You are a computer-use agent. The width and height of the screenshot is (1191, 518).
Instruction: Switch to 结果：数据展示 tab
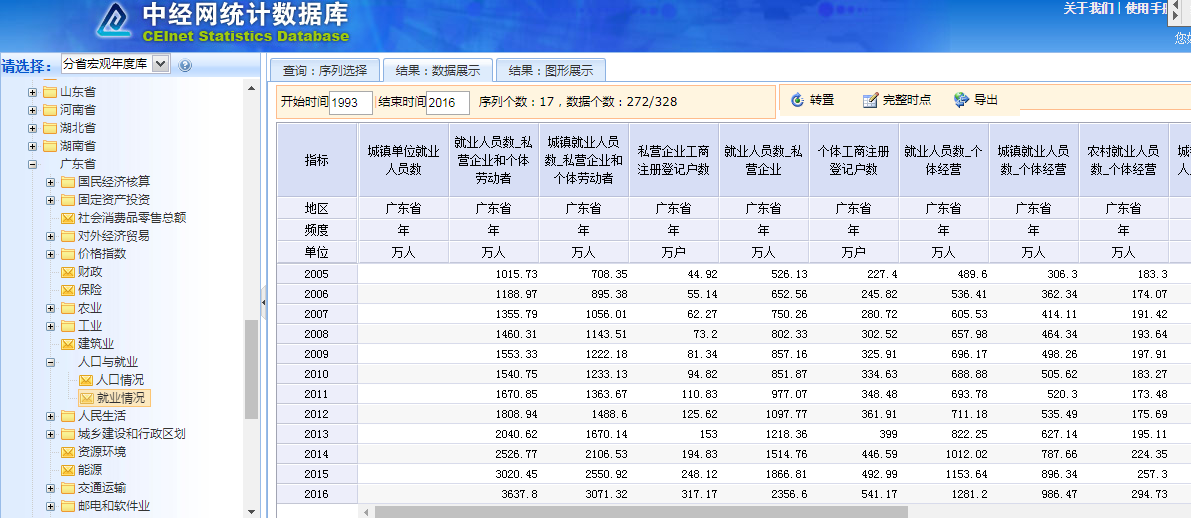[x=438, y=71]
